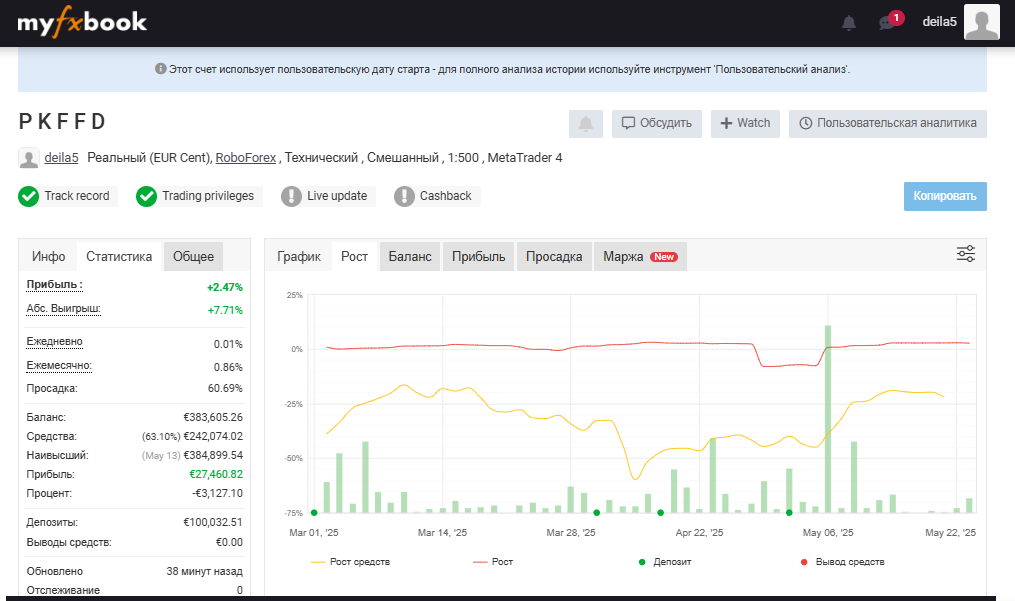Click the deposits value €100,032.51
This screenshot has width=1015, height=601.
(x=213, y=522)
